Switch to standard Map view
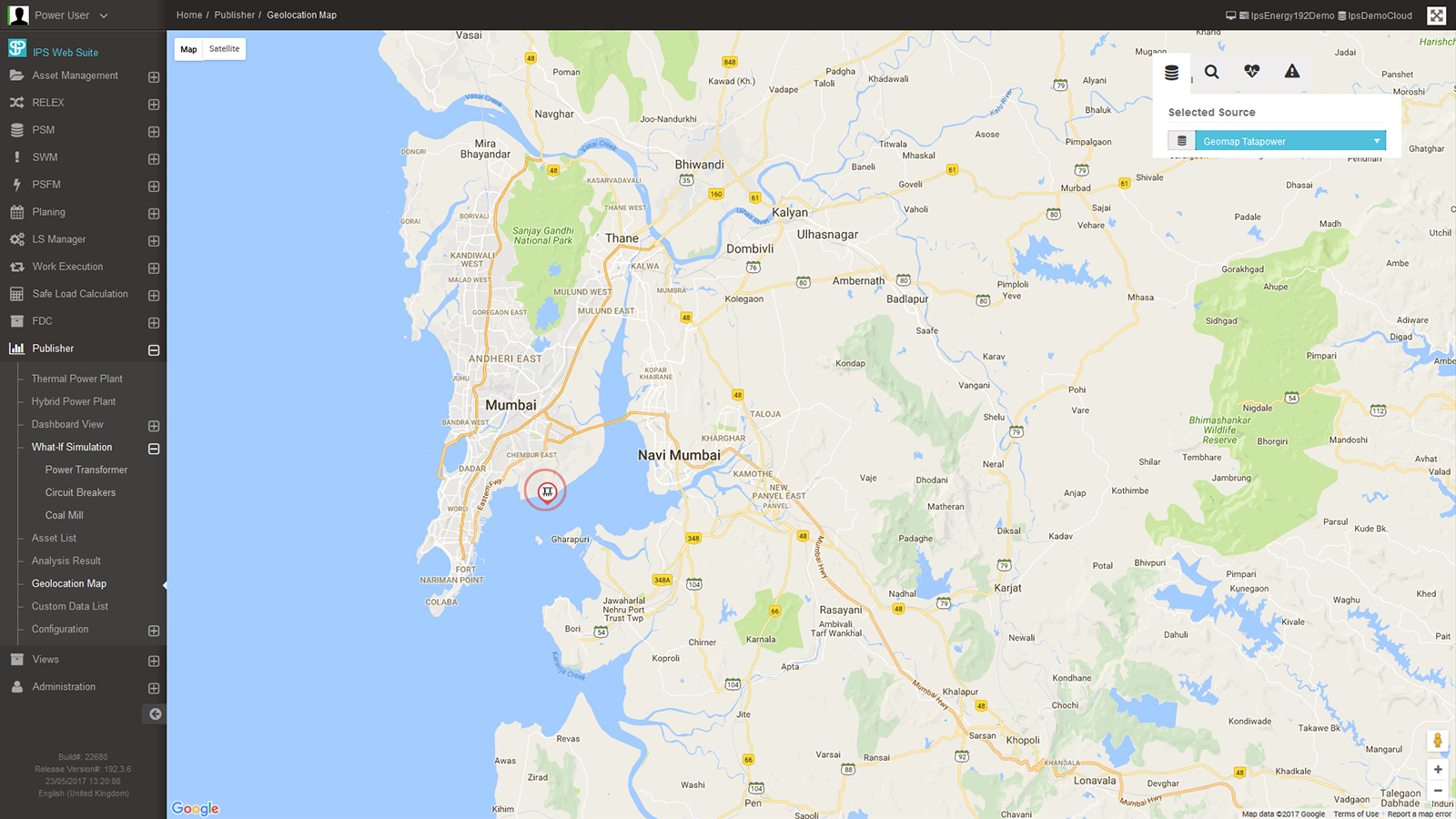Viewport: 1456px width, 819px height. pos(188,49)
